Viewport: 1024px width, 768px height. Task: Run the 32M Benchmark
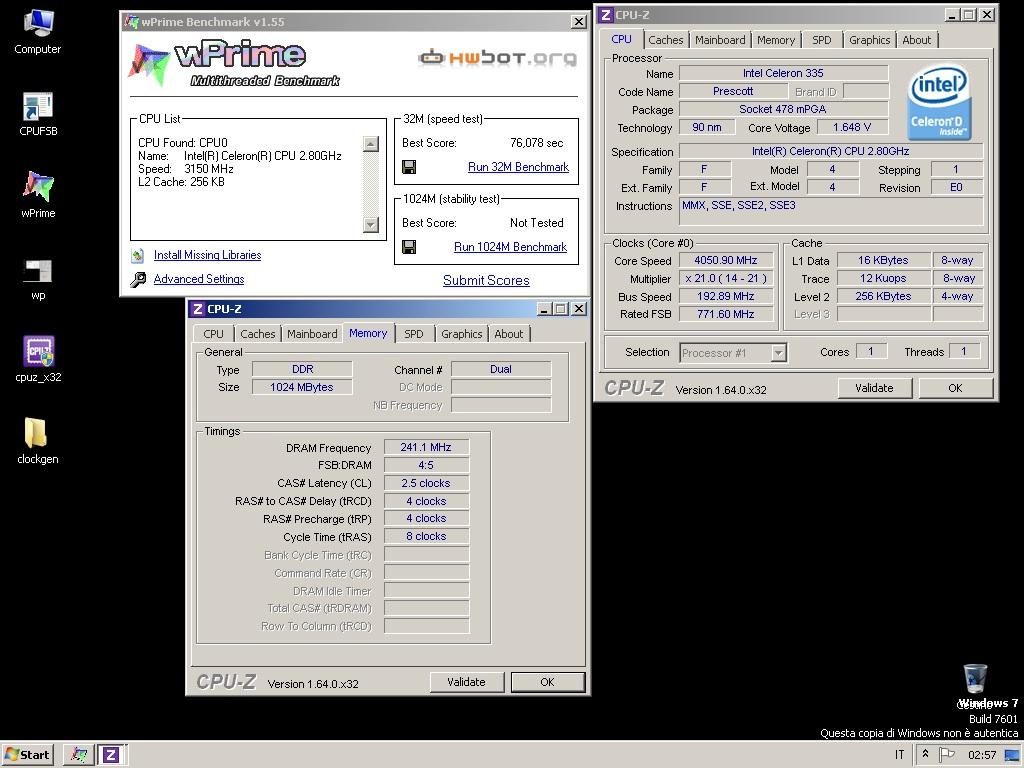click(x=518, y=167)
